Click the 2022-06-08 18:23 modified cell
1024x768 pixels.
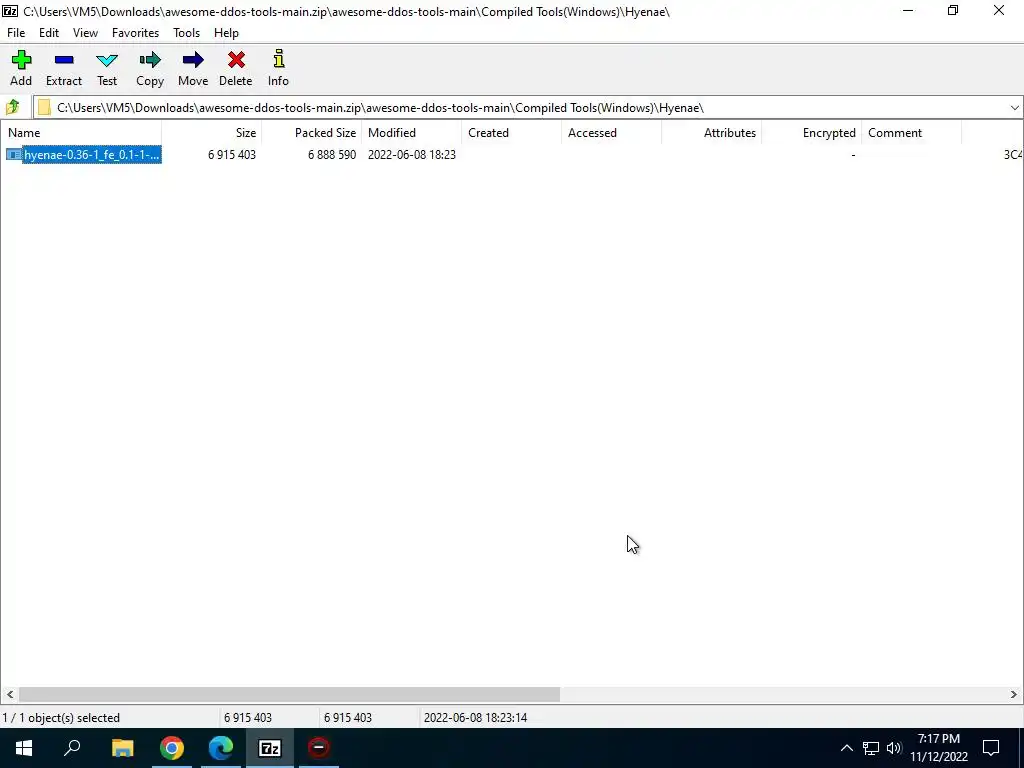(x=411, y=155)
